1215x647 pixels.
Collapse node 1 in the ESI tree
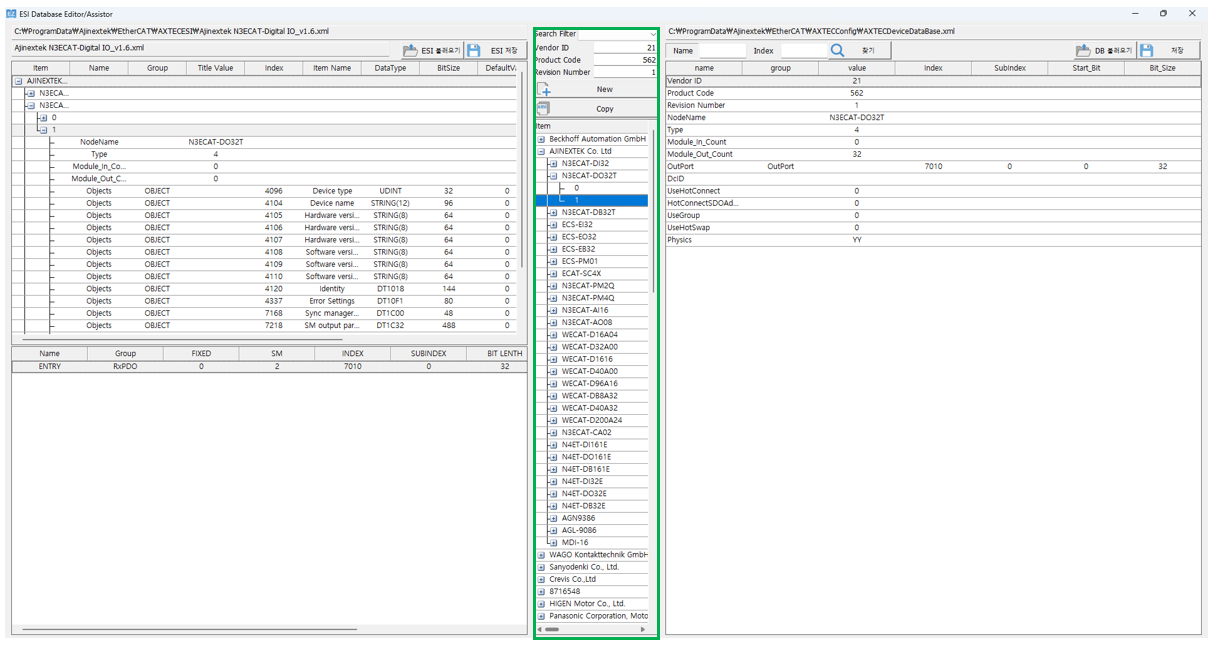coord(42,130)
